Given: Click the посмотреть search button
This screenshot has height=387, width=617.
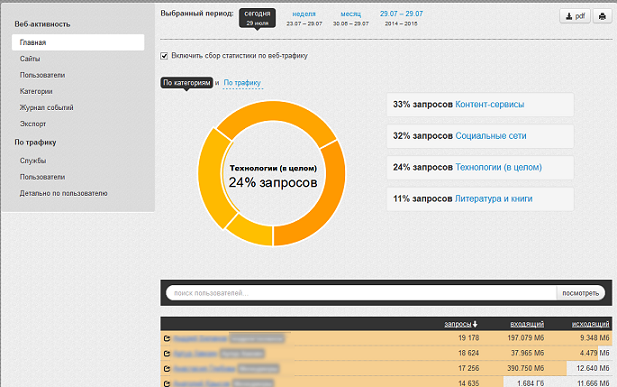Looking at the screenshot, I should [x=580, y=293].
